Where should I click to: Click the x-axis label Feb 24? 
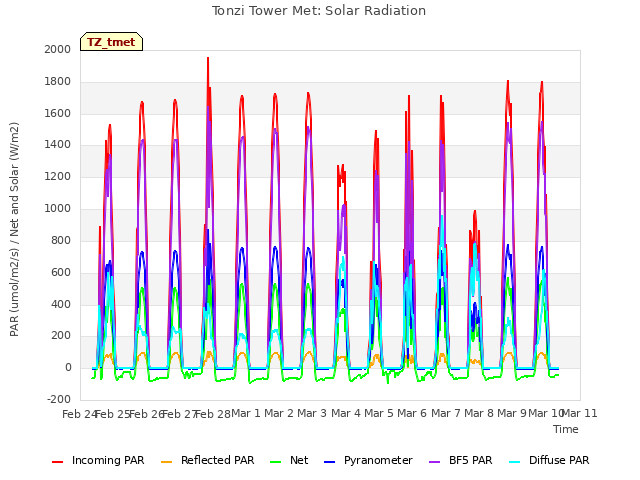[x=80, y=414]
